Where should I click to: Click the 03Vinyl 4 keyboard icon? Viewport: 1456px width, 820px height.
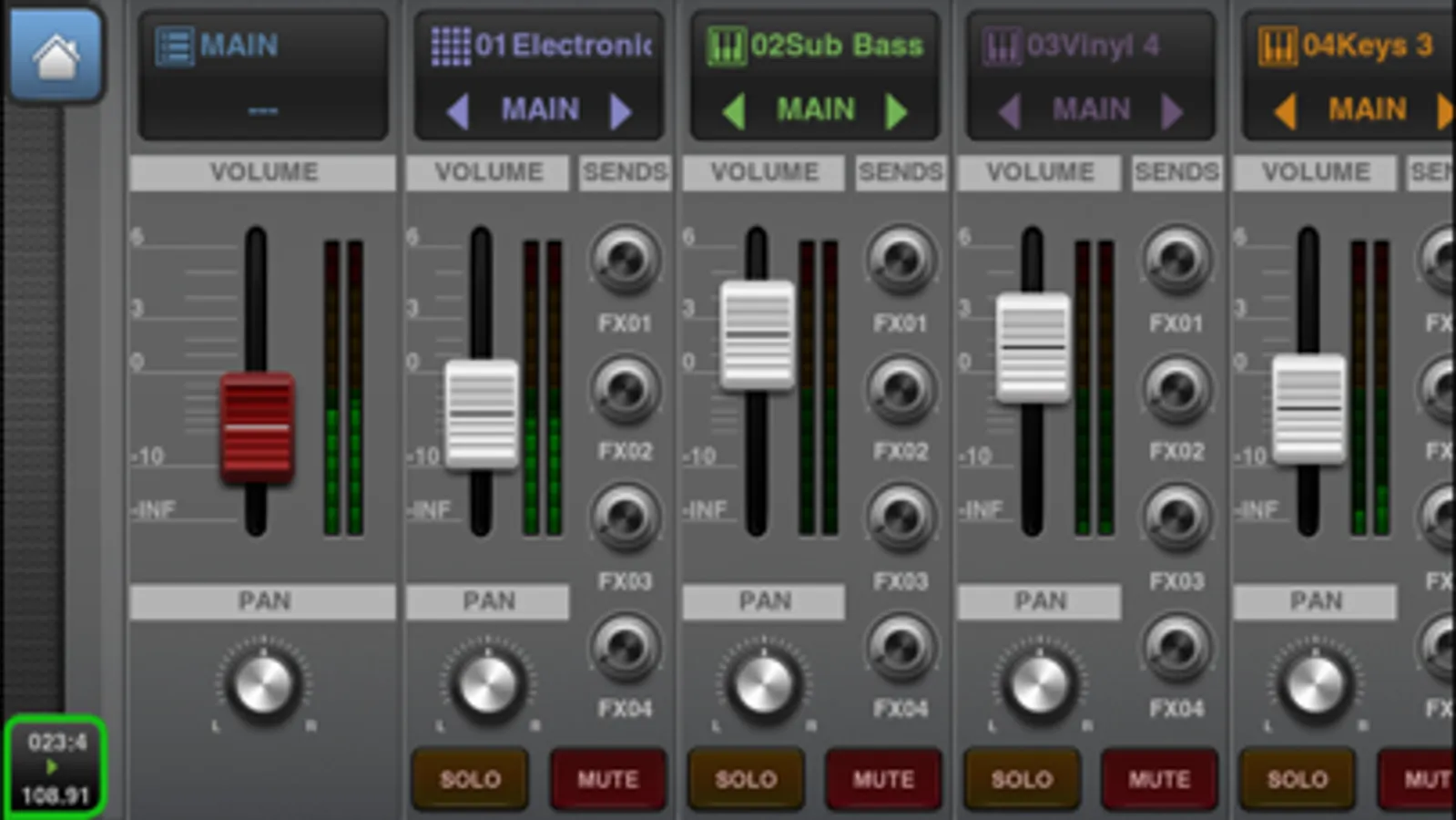coord(1003,46)
